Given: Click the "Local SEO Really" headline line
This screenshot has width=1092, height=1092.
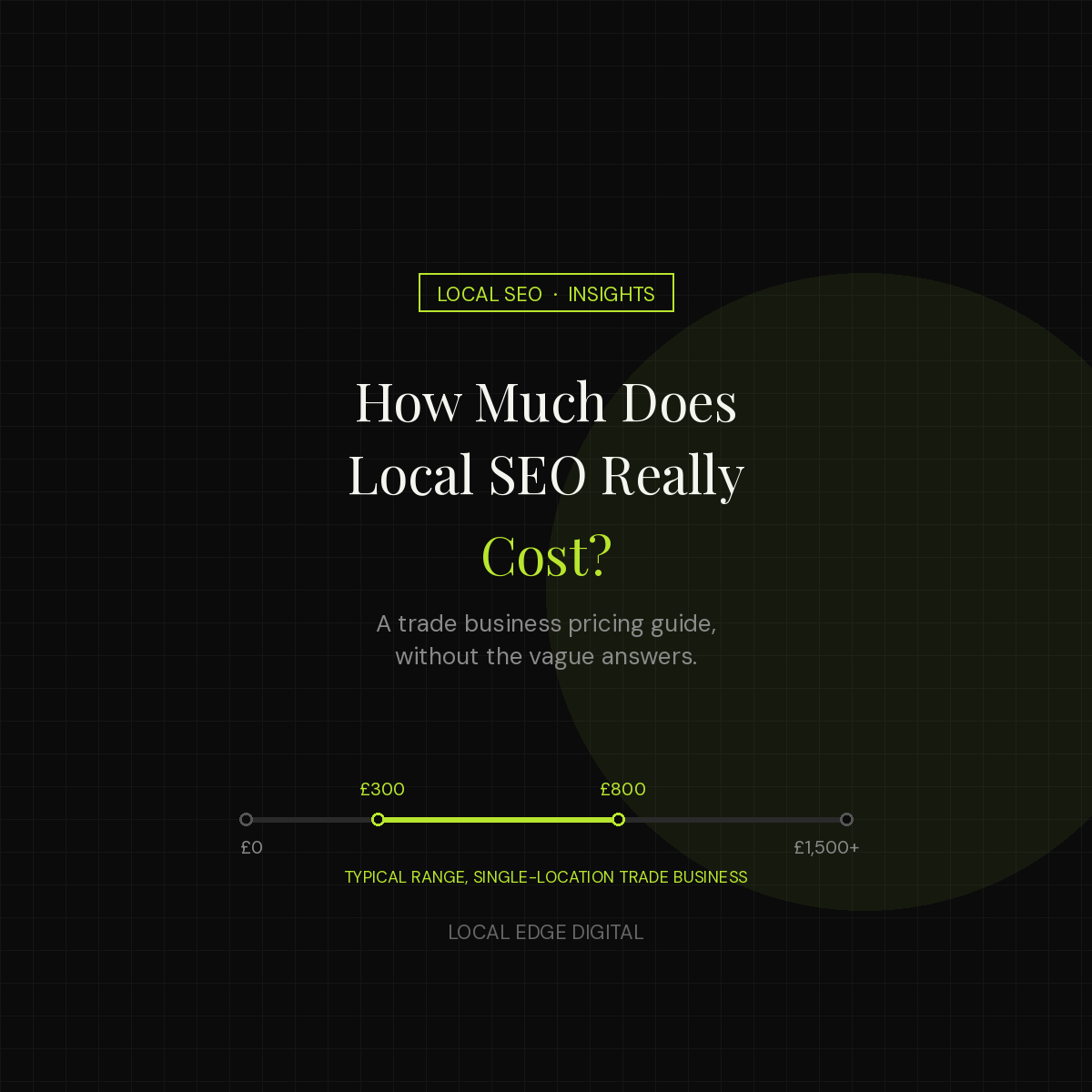Looking at the screenshot, I should tap(546, 476).
